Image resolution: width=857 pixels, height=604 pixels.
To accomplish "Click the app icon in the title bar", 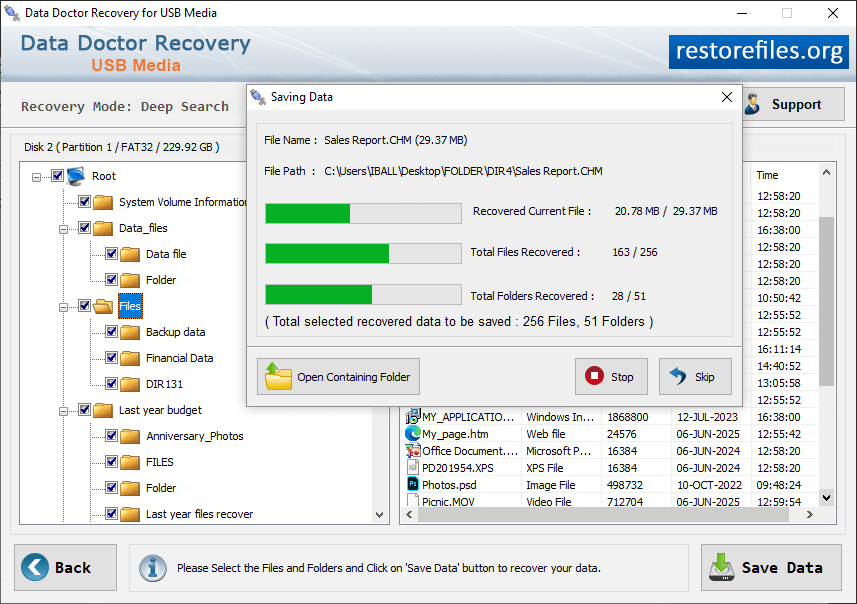I will tap(11, 13).
